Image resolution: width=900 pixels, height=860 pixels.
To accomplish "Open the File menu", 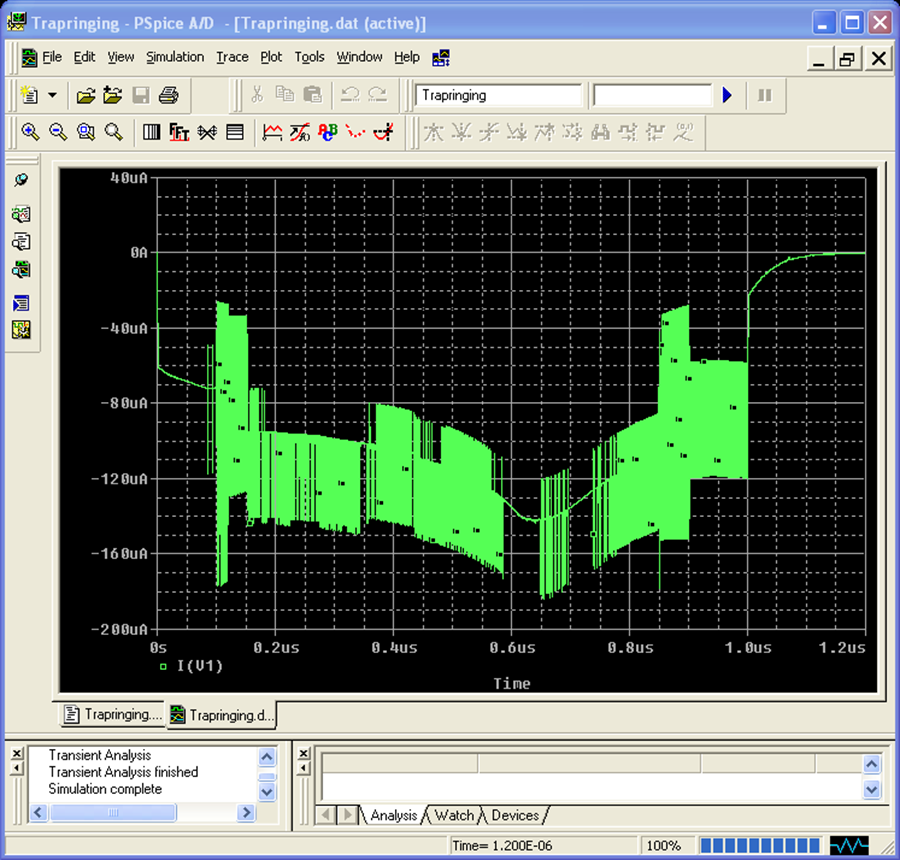I will pyautogui.click(x=52, y=57).
